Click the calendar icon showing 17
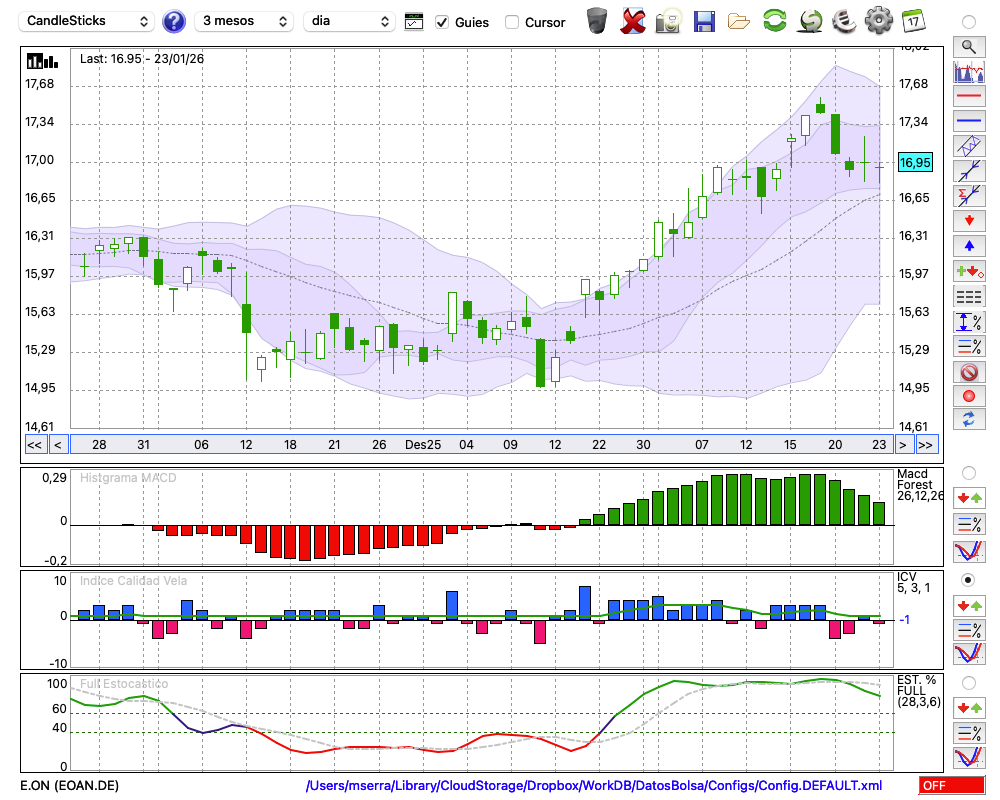1000x800 pixels. click(913, 20)
